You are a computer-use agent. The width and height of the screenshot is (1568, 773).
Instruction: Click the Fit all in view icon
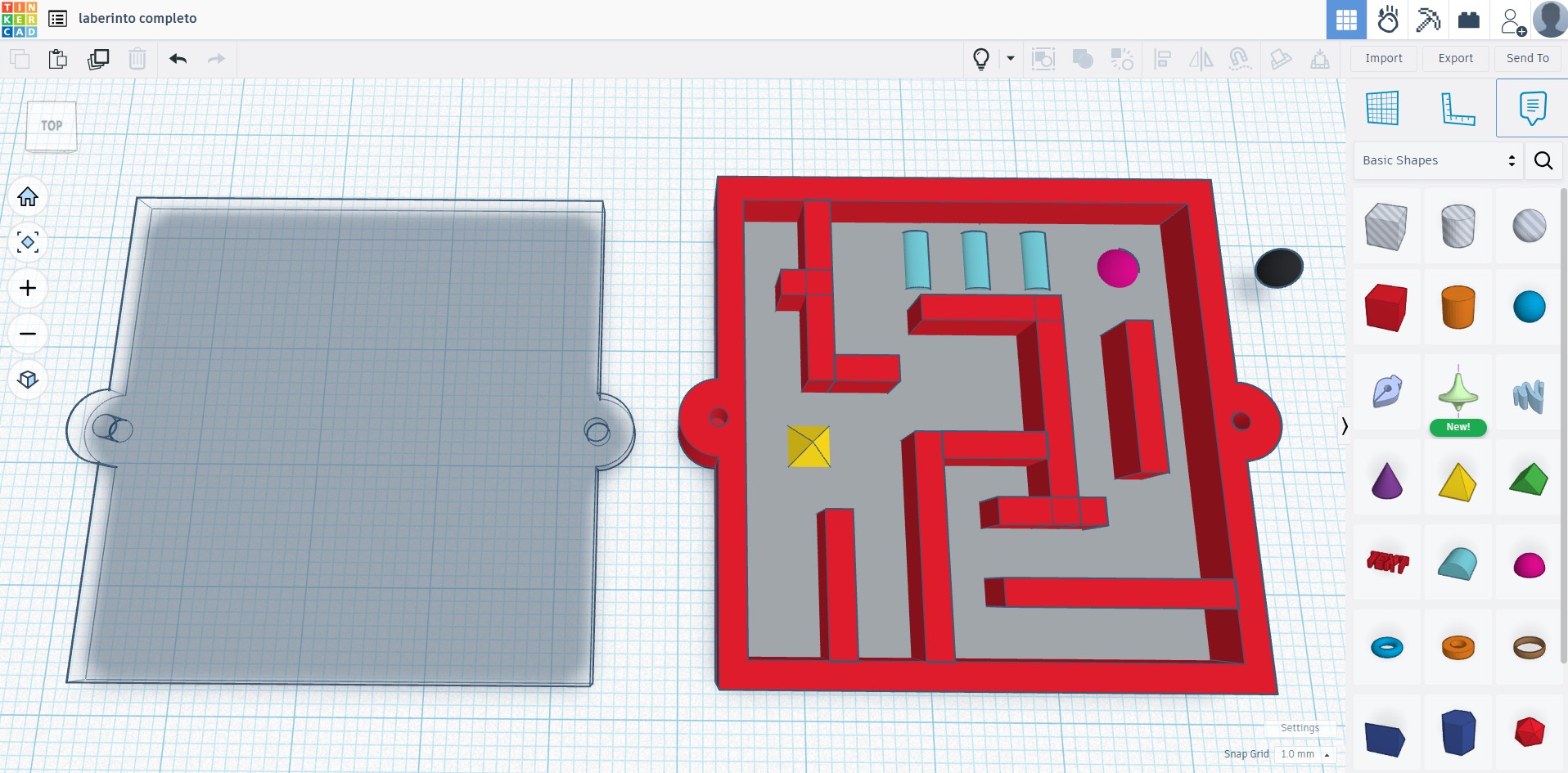(28, 243)
